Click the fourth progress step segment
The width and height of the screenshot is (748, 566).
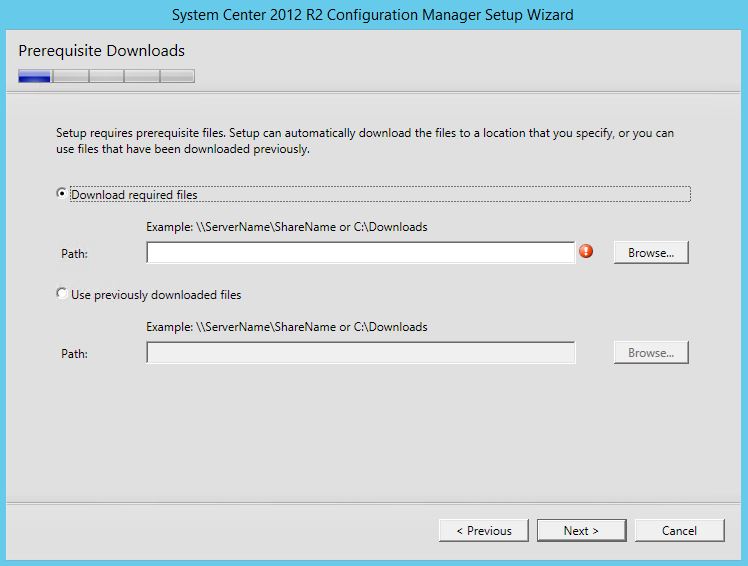[141, 76]
